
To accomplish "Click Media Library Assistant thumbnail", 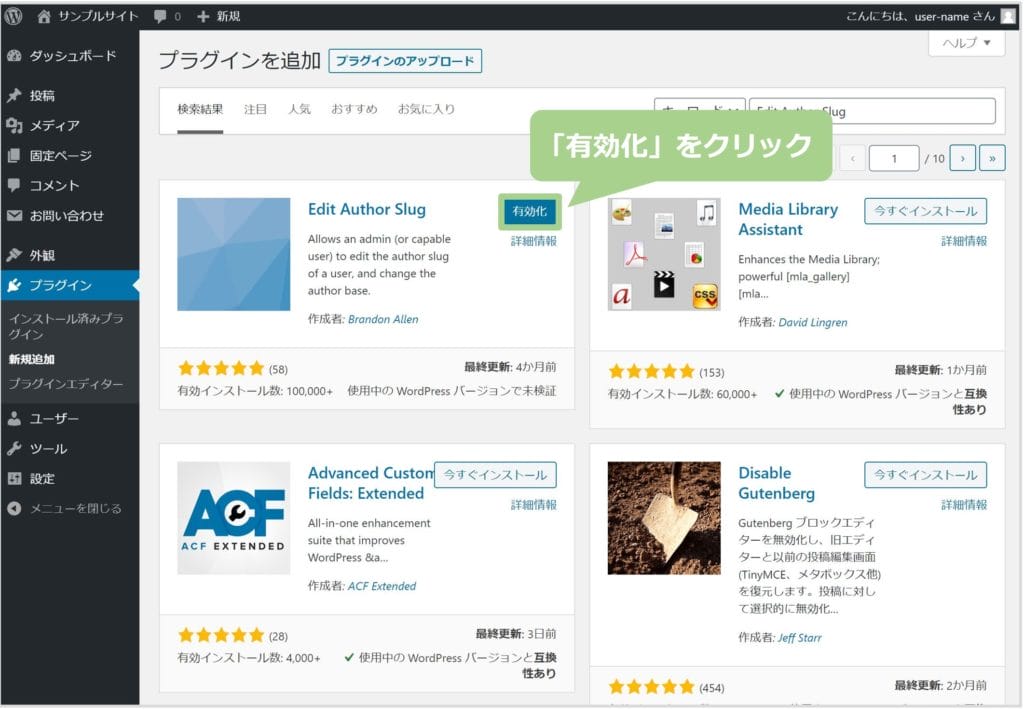I will 664,255.
